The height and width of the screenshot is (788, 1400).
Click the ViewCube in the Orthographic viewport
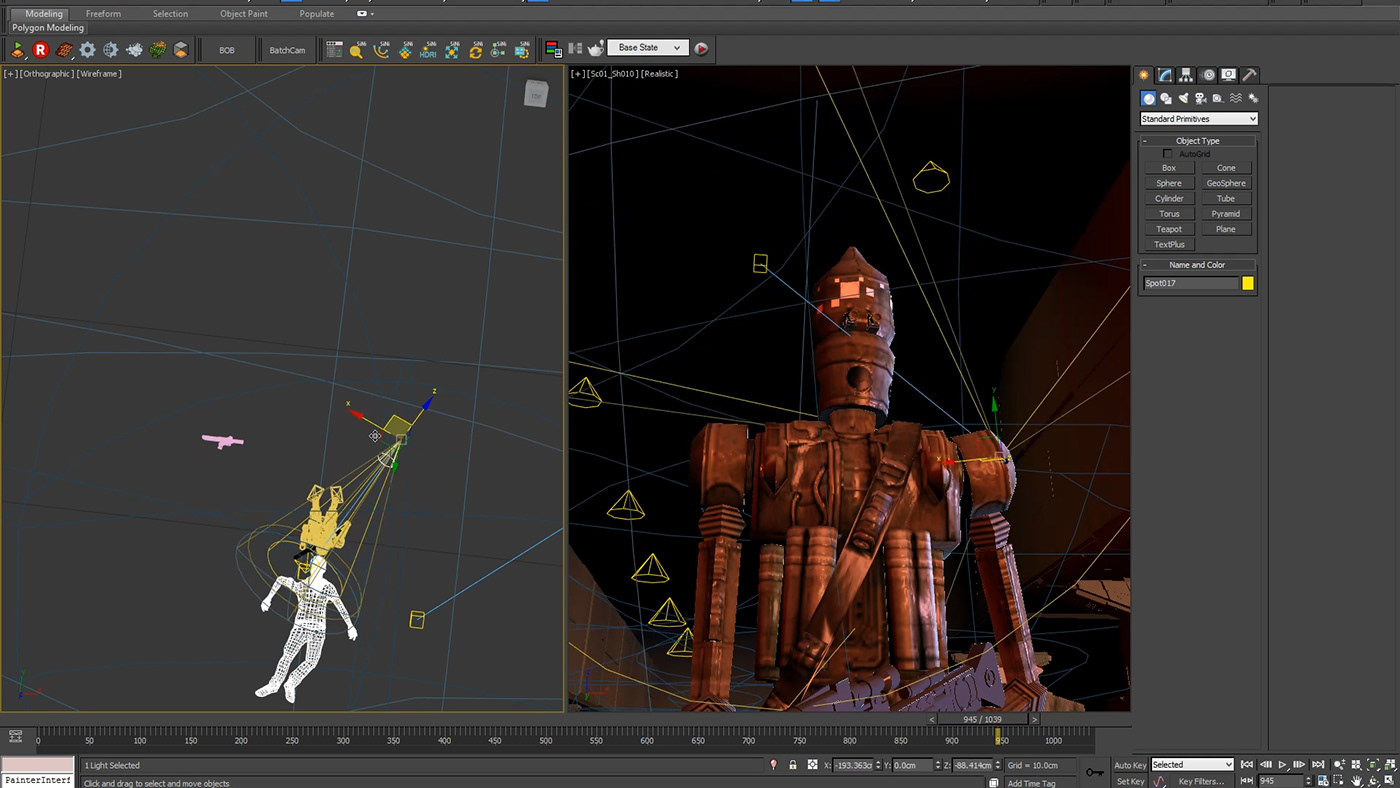536,94
